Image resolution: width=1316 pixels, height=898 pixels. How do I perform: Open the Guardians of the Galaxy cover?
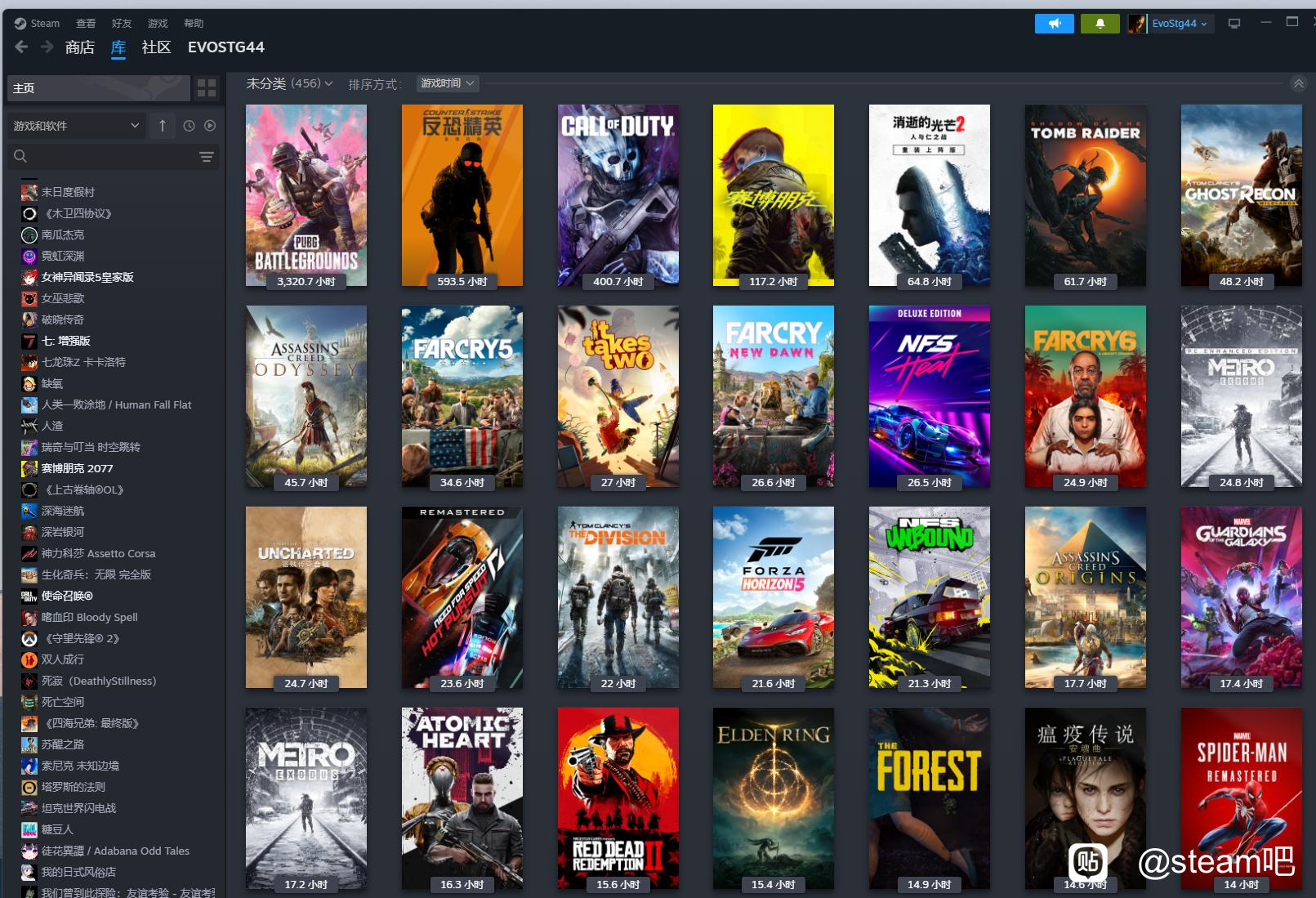1242,597
